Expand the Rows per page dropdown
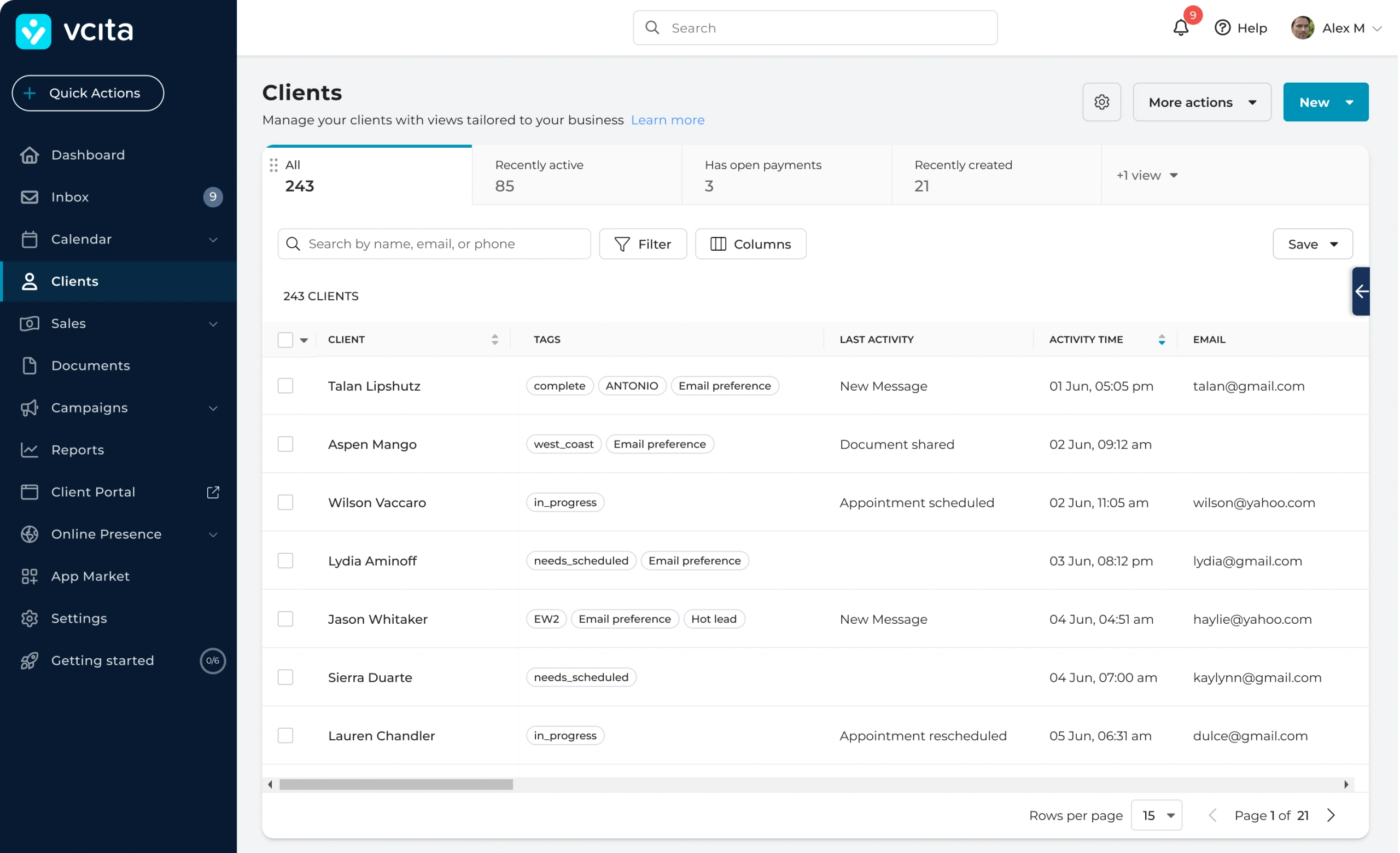Image resolution: width=1400 pixels, height=853 pixels. coord(1156,815)
